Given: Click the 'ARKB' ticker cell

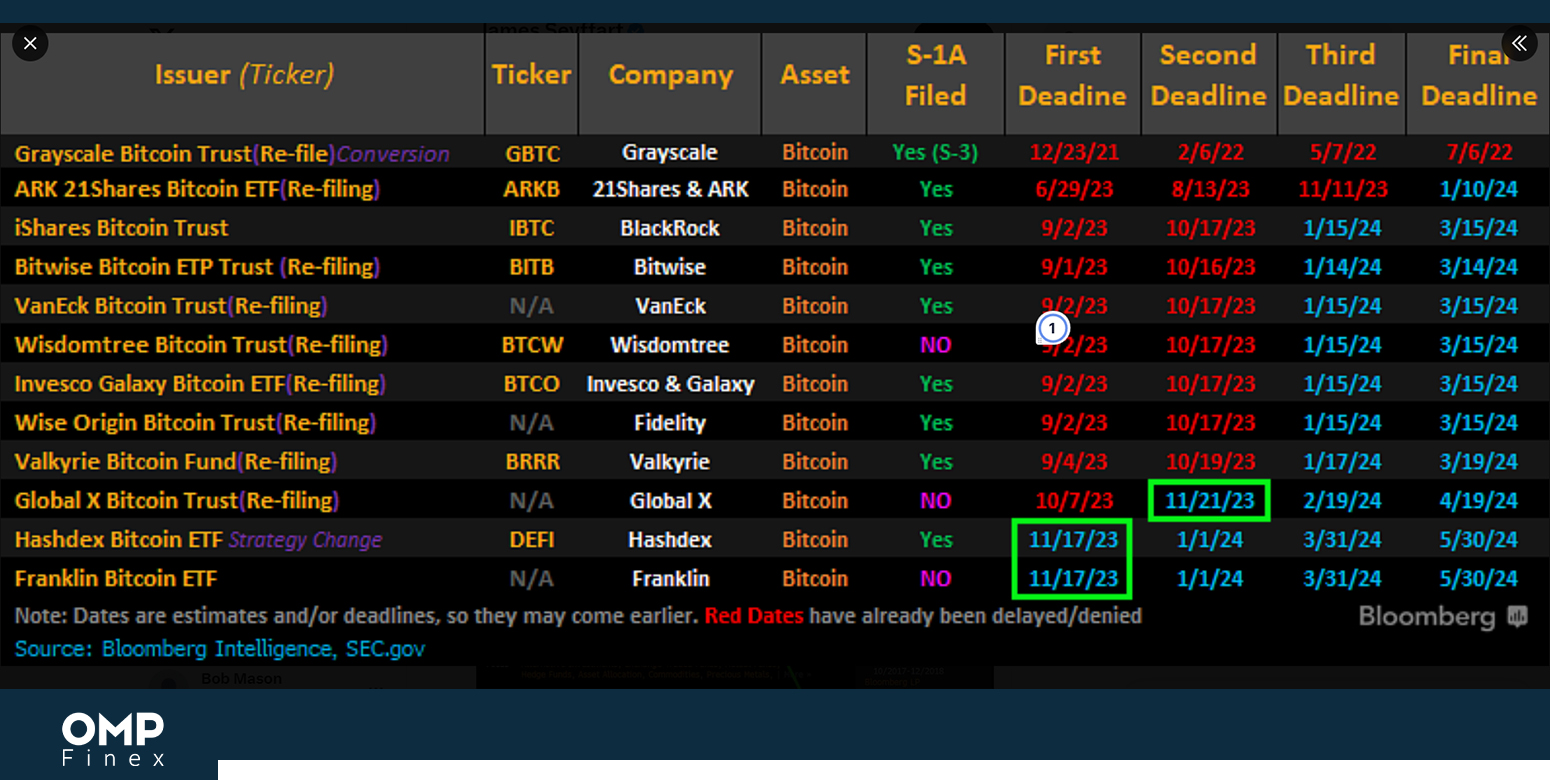Looking at the screenshot, I should pyautogui.click(x=532, y=189).
